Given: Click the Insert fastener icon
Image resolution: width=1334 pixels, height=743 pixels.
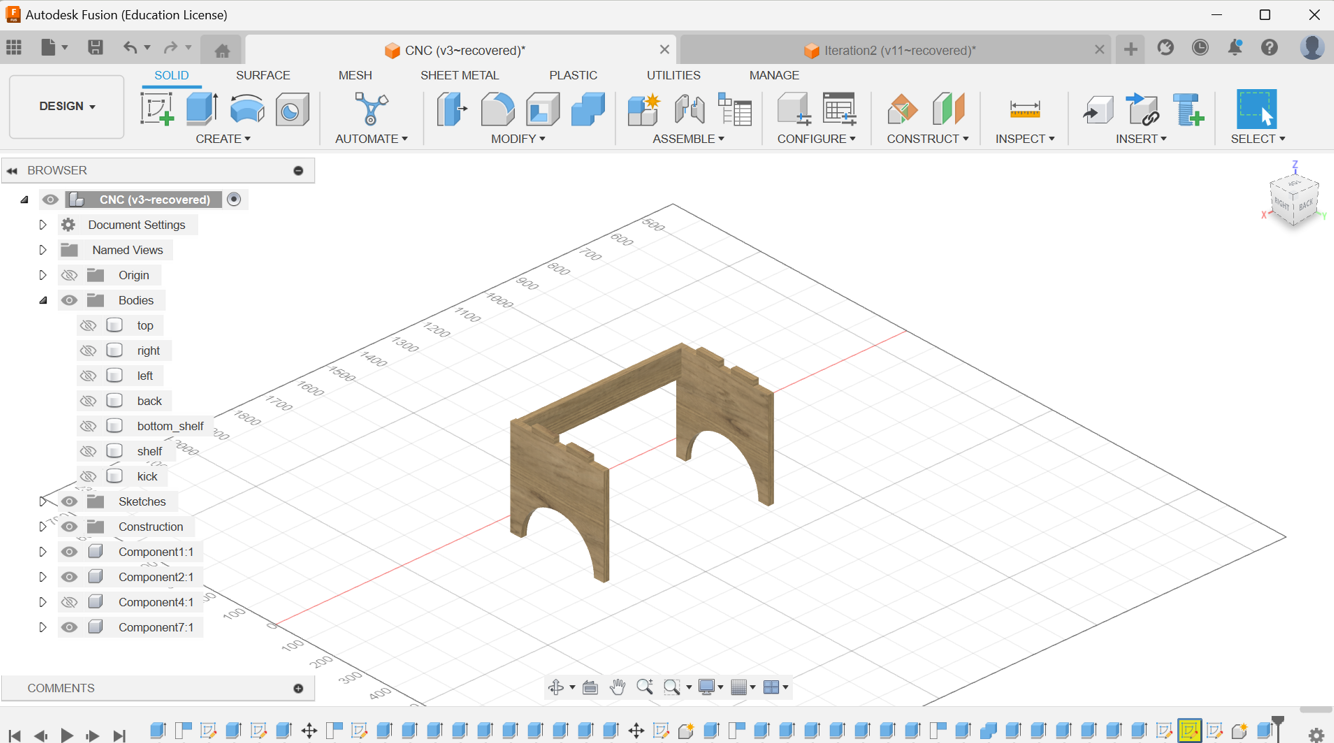Looking at the screenshot, I should pyautogui.click(x=1189, y=109).
